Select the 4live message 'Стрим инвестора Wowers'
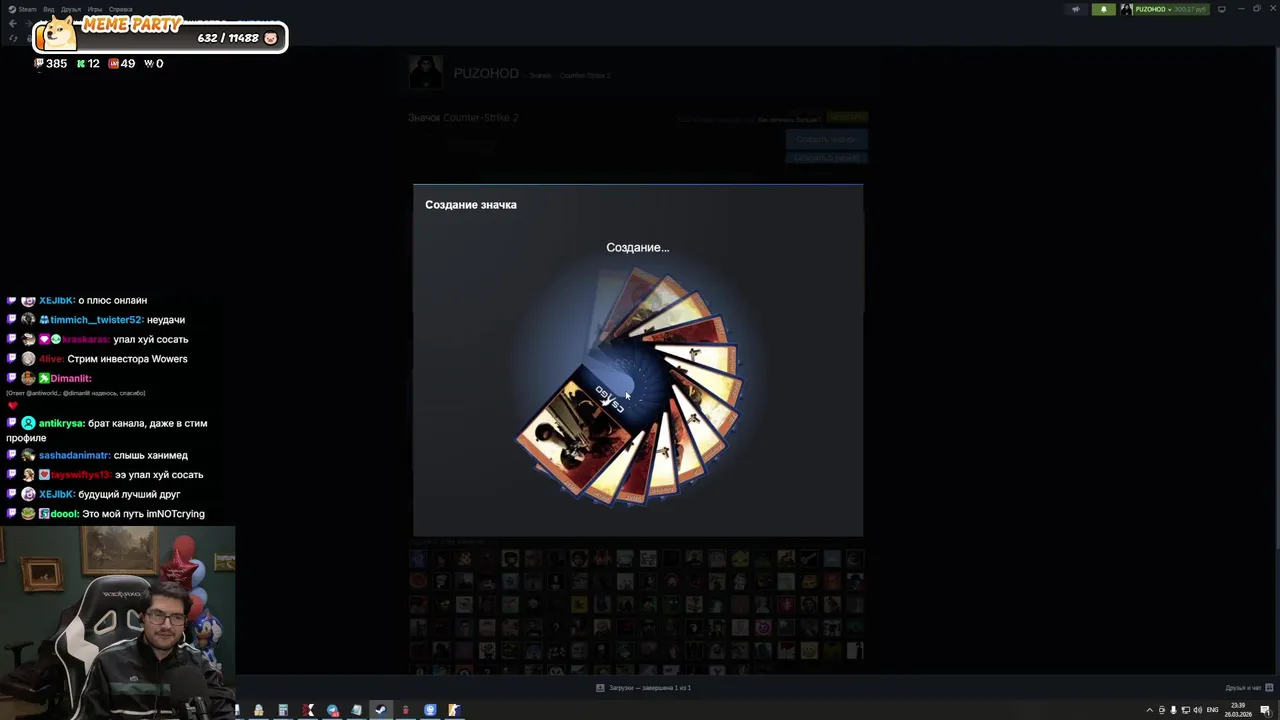 [x=127, y=359]
